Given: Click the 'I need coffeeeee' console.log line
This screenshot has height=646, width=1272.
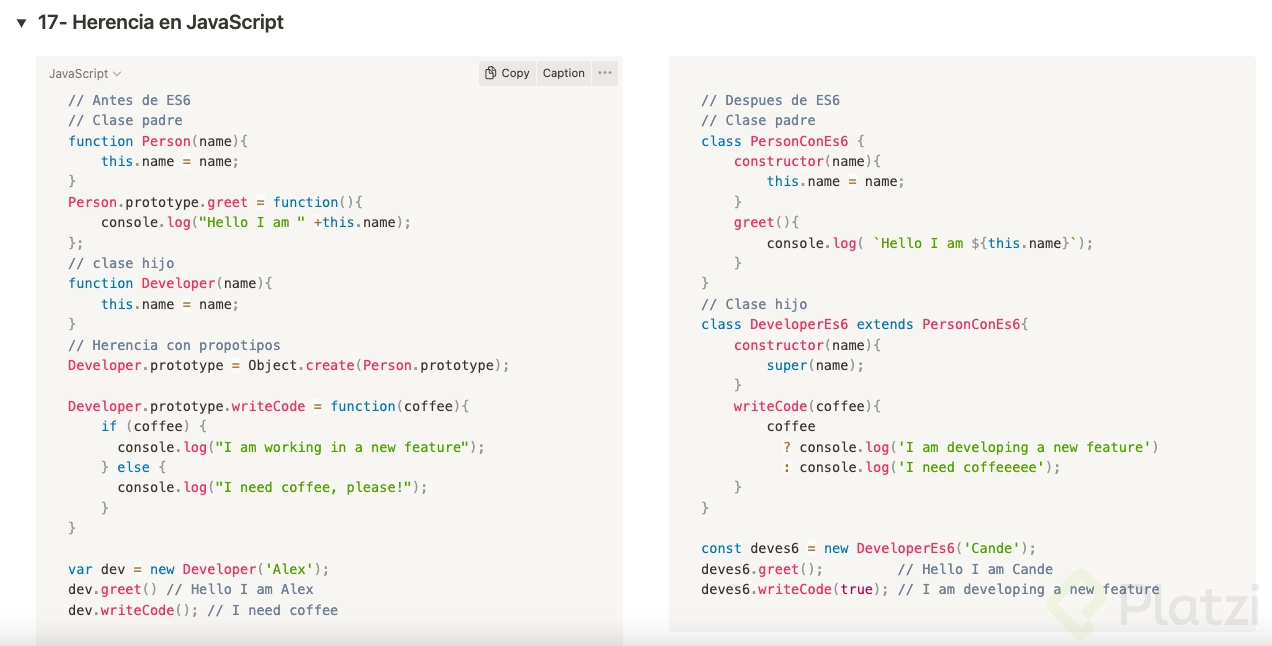Looking at the screenshot, I should (922, 467).
